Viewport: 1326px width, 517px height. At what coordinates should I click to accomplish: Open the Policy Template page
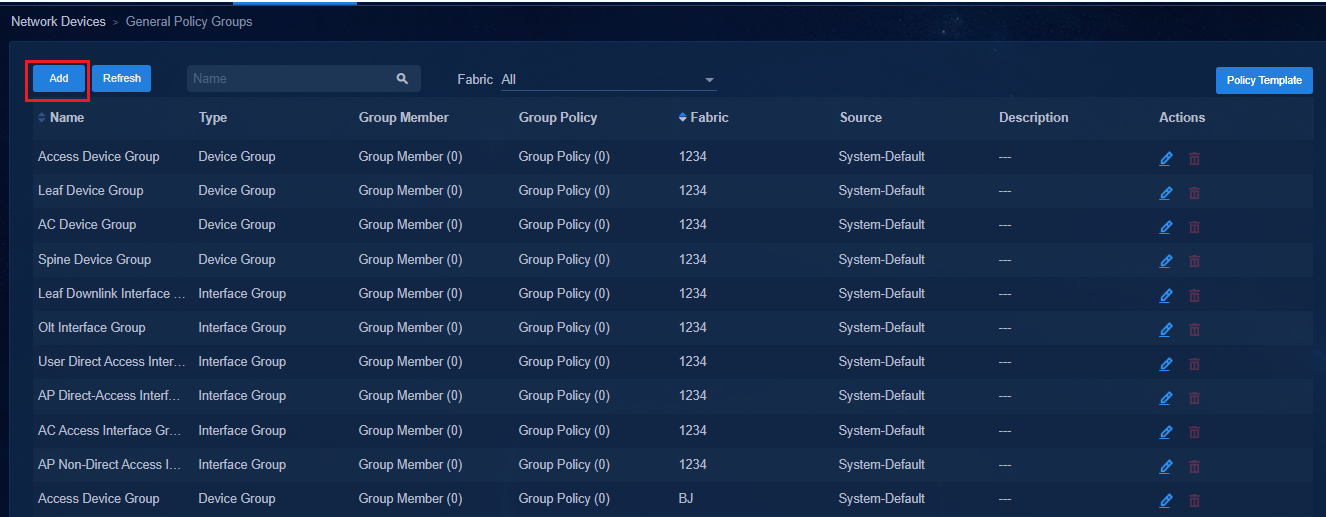point(1264,80)
